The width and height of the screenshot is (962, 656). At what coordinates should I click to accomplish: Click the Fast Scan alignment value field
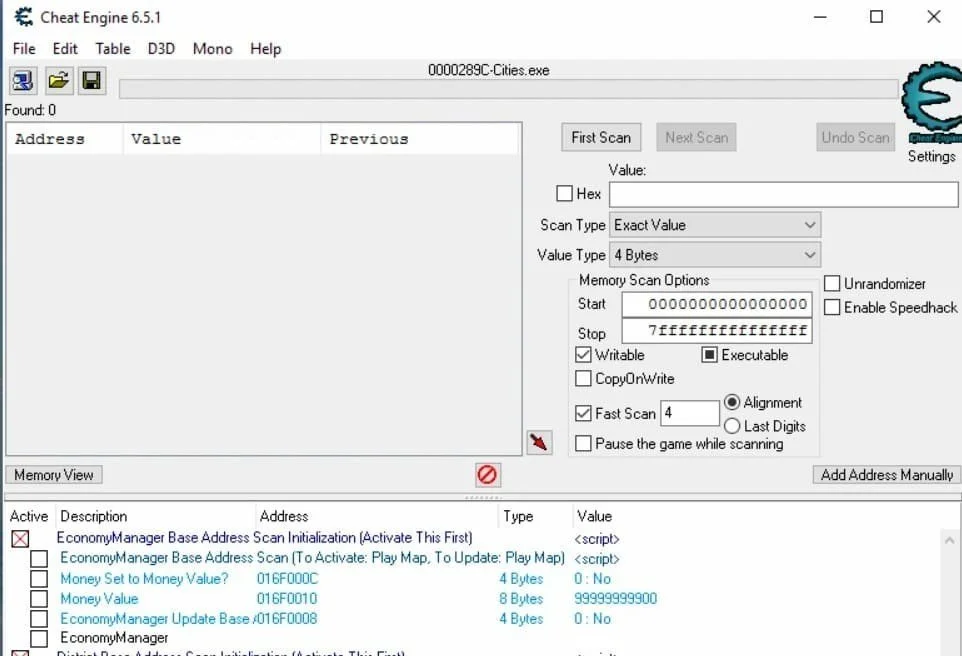point(690,413)
